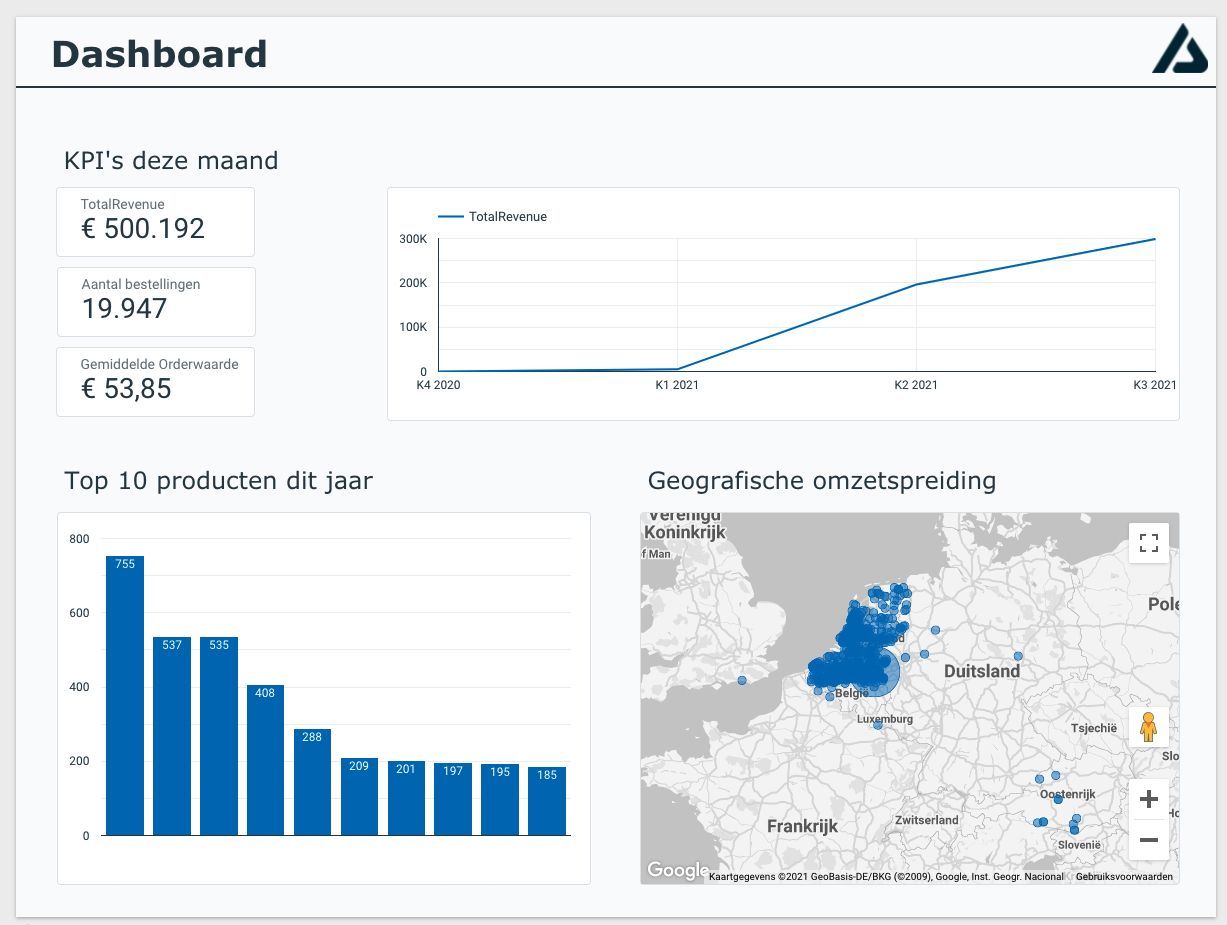The width and height of the screenshot is (1227, 925).
Task: Zoom out using the map minus icon
Action: pyautogui.click(x=1148, y=840)
